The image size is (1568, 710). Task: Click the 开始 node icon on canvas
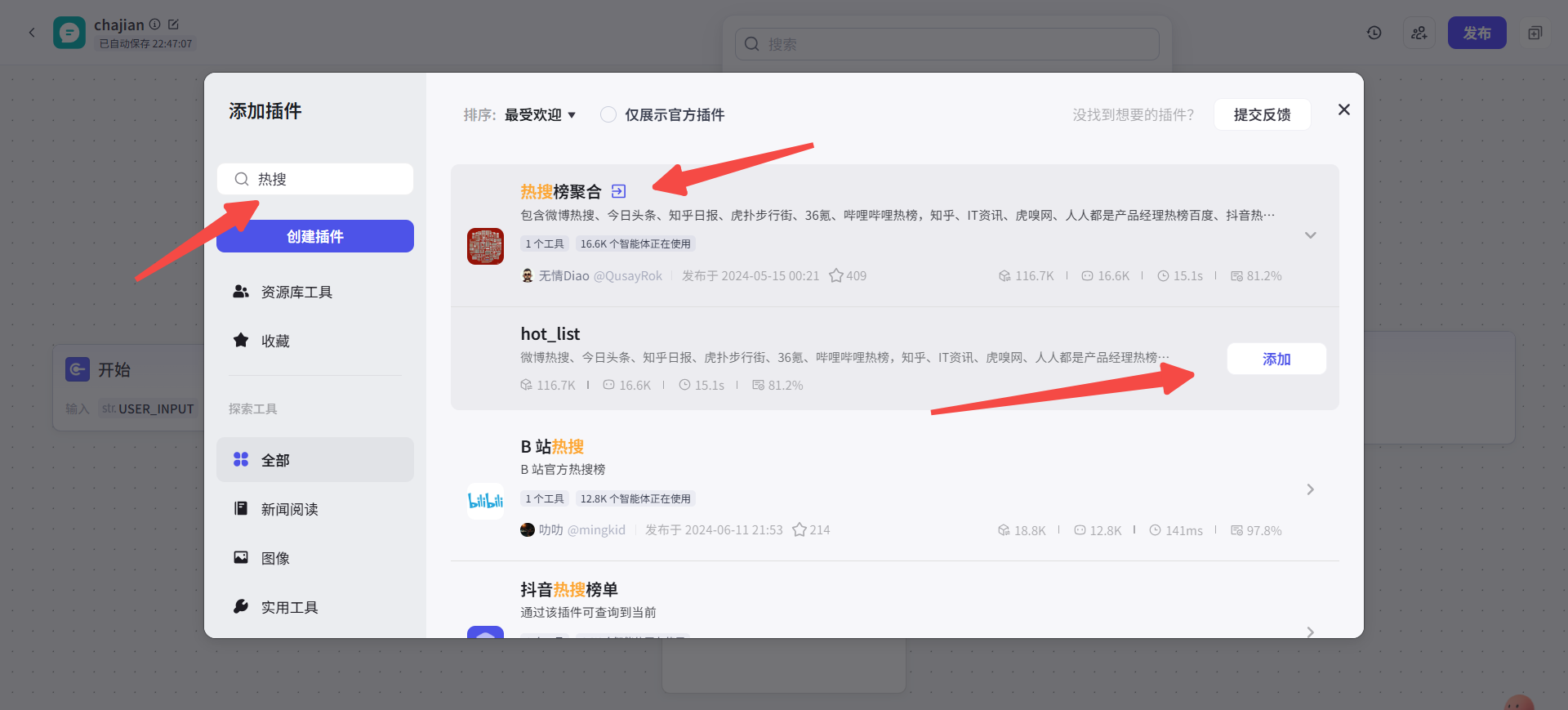(78, 369)
